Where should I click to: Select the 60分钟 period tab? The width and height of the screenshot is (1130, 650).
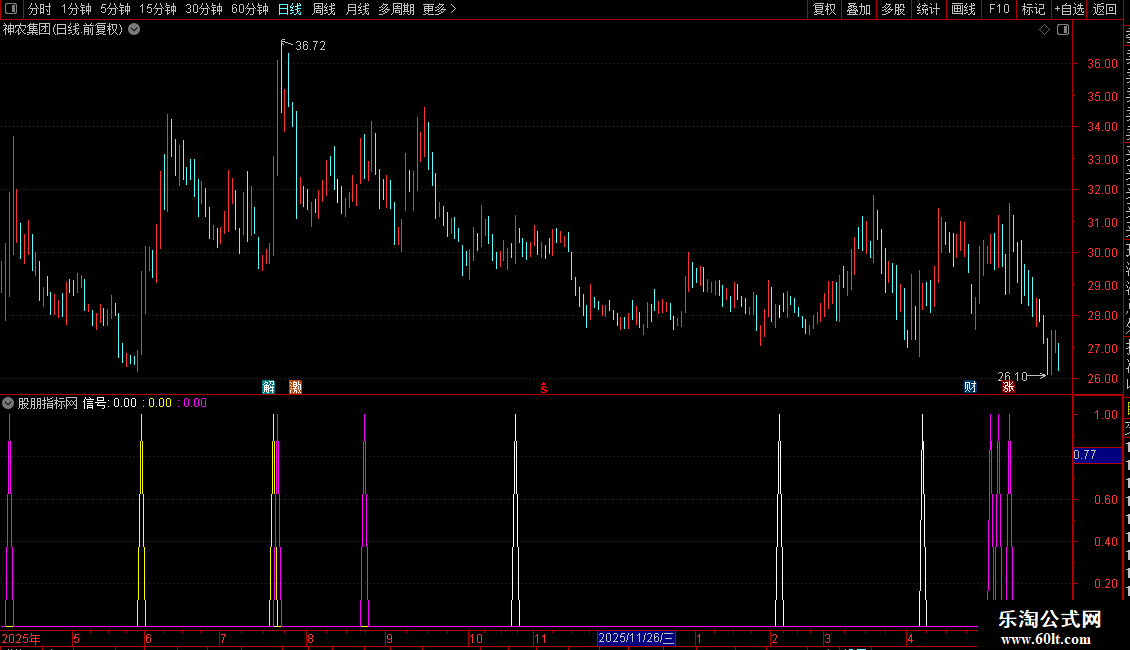pyautogui.click(x=250, y=9)
